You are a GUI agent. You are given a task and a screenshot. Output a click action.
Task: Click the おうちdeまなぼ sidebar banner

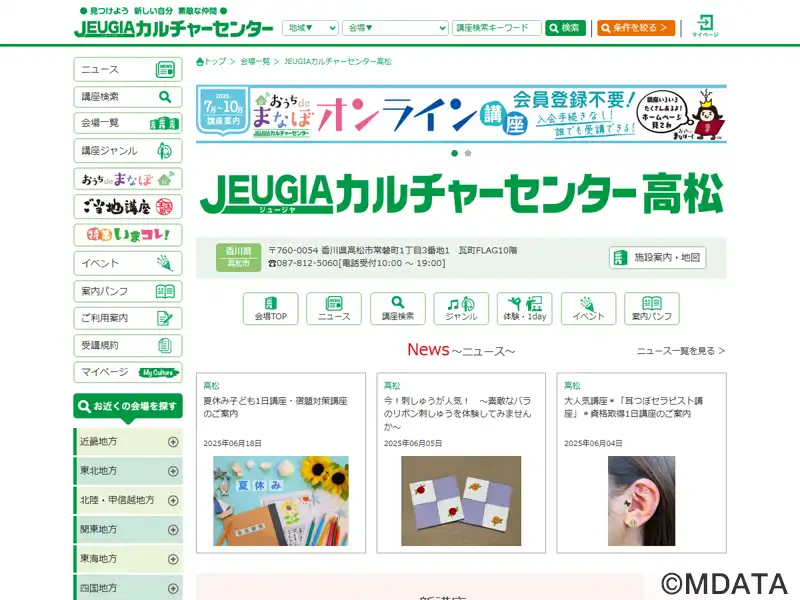pyautogui.click(x=128, y=180)
